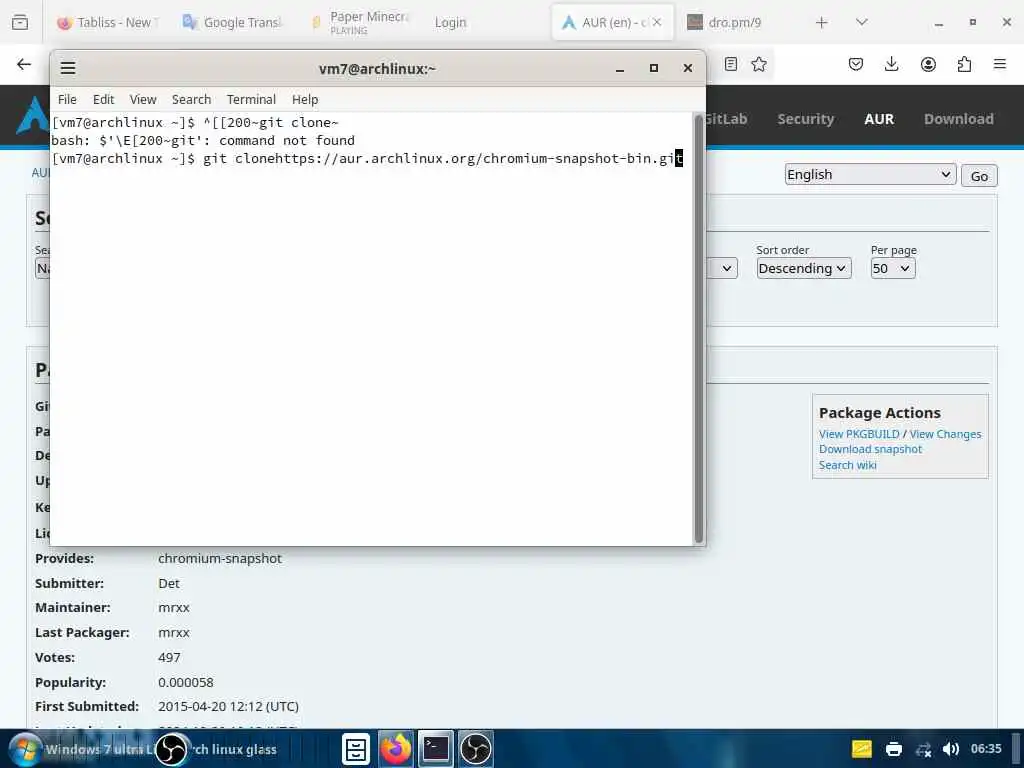Click terminal title vm7@archlinux:~
The width and height of the screenshot is (1024, 768).
tap(377, 69)
